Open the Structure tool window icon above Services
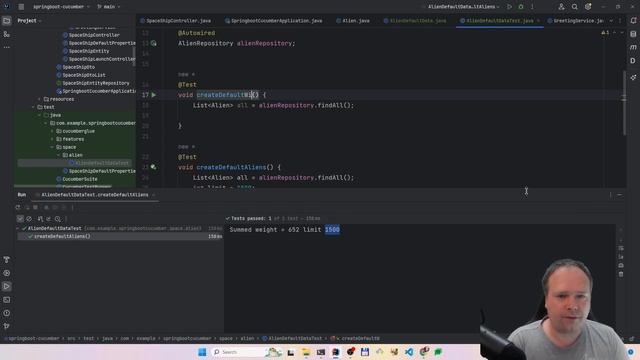Viewport: 640px width, 360px height. tap(7, 260)
